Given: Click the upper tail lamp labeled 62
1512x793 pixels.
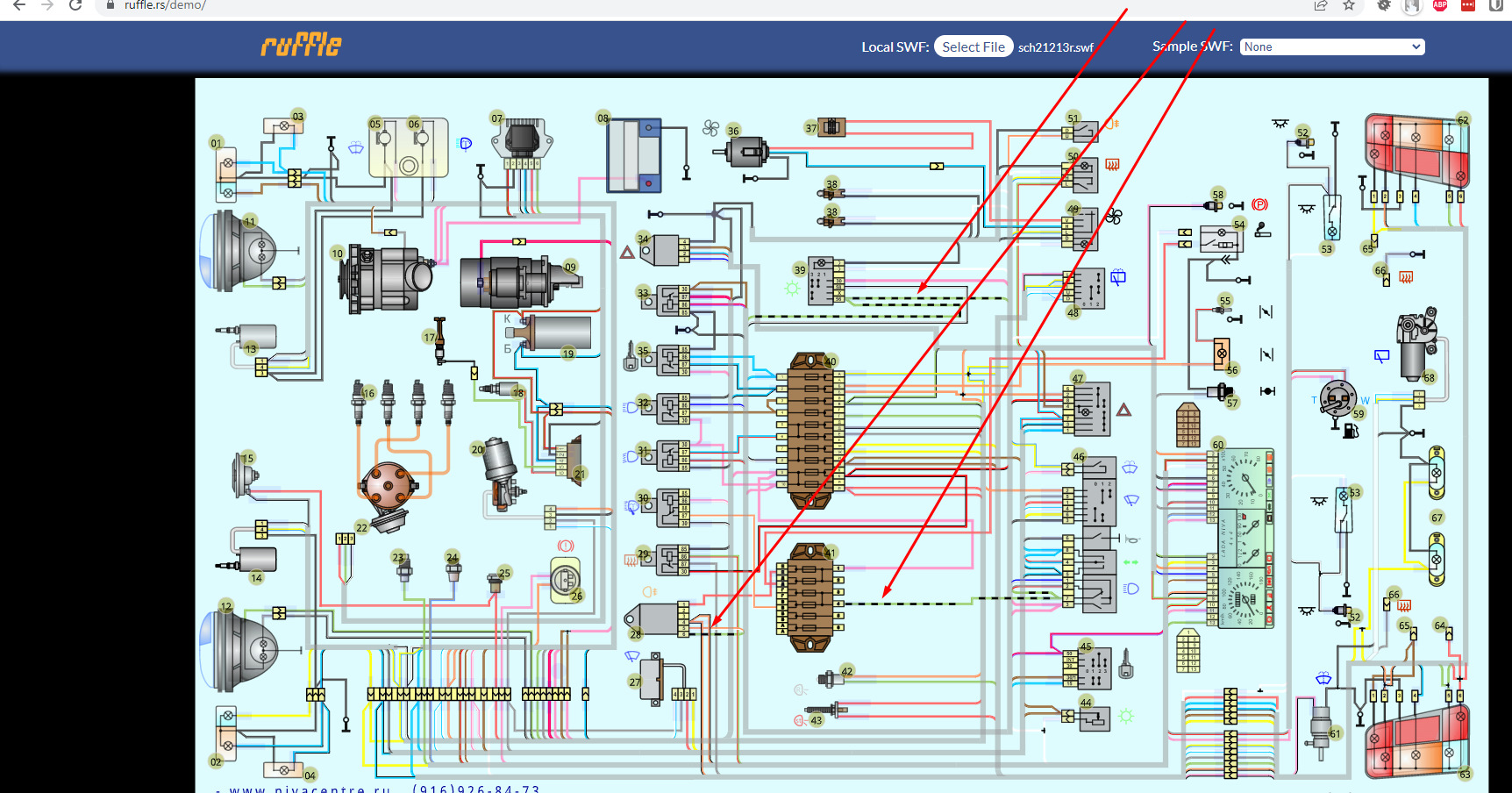Looking at the screenshot, I should point(1416,150).
